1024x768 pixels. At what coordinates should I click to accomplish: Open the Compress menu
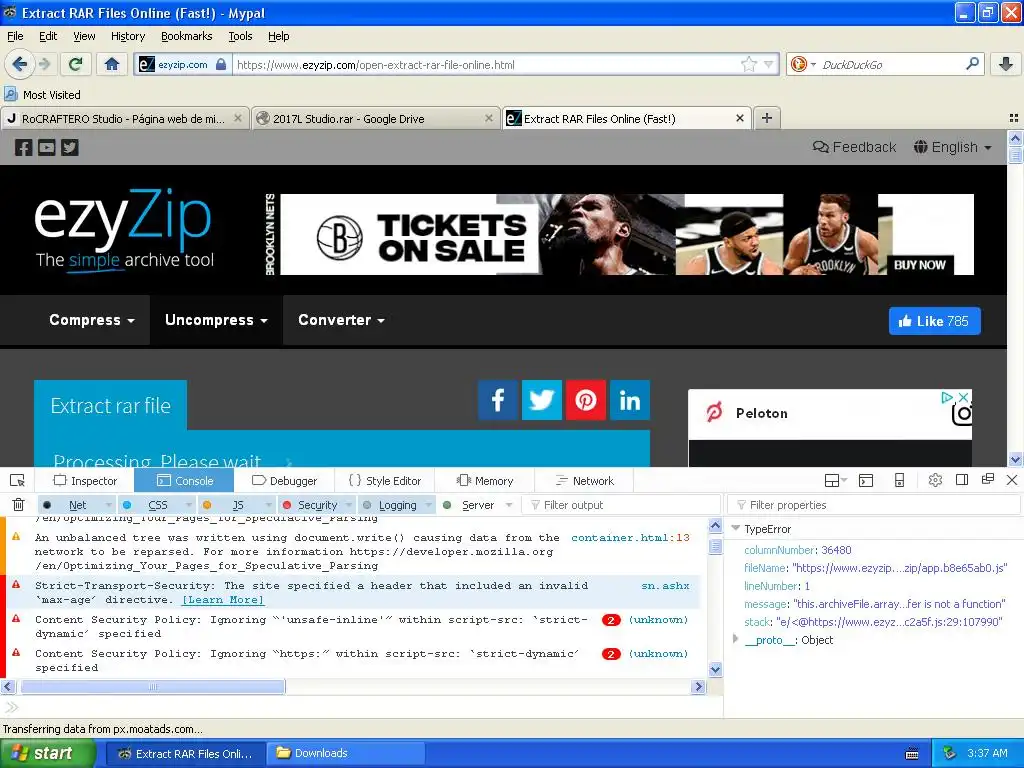[x=91, y=320]
